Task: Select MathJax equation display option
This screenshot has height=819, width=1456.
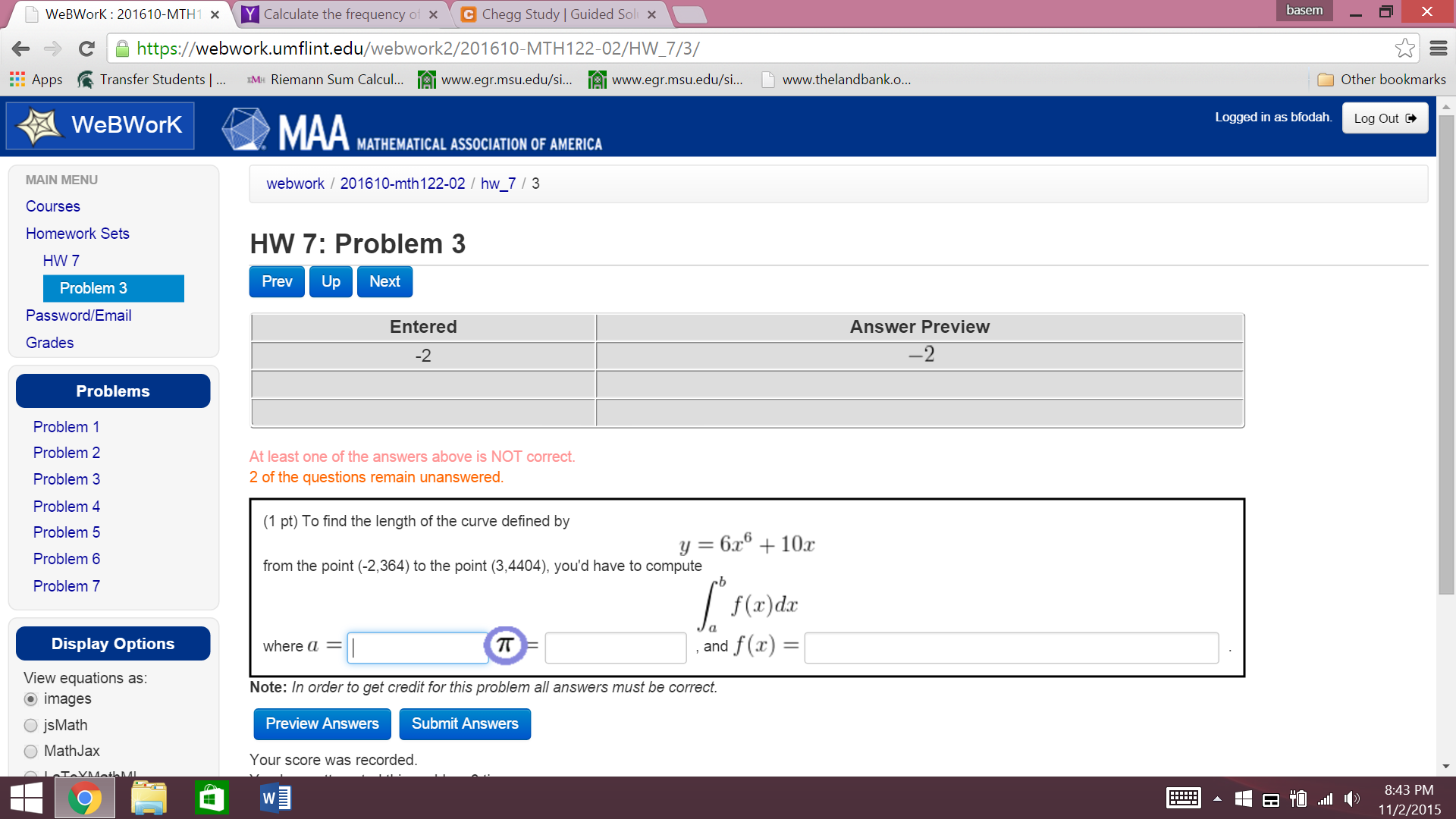Action: [31, 752]
